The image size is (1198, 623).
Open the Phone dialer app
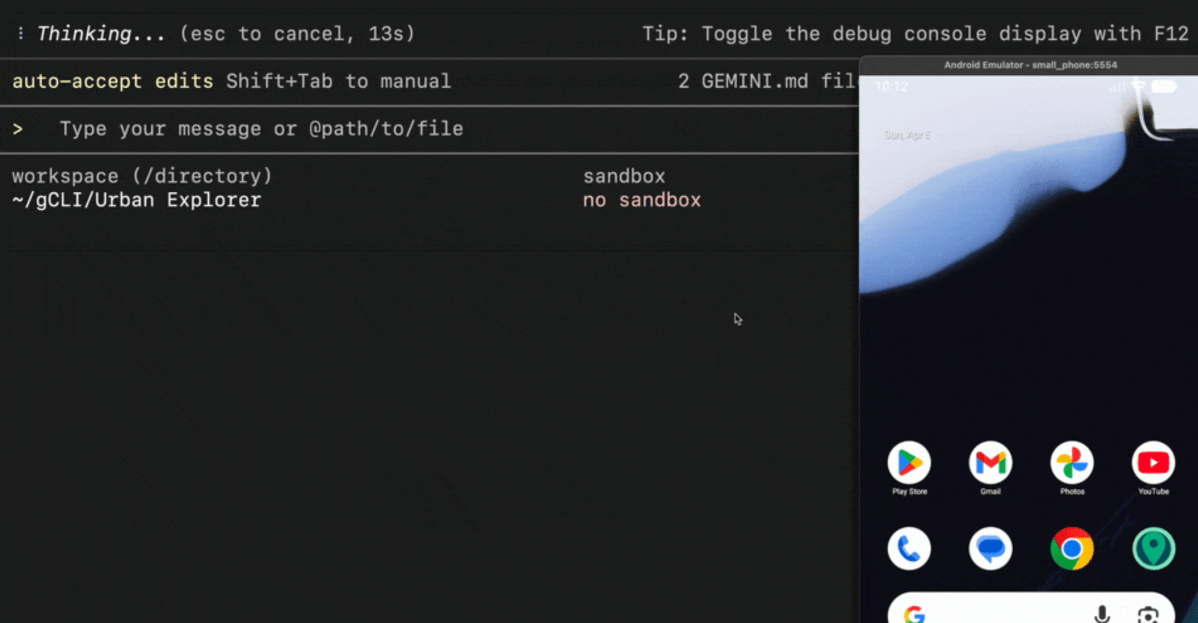(x=909, y=549)
